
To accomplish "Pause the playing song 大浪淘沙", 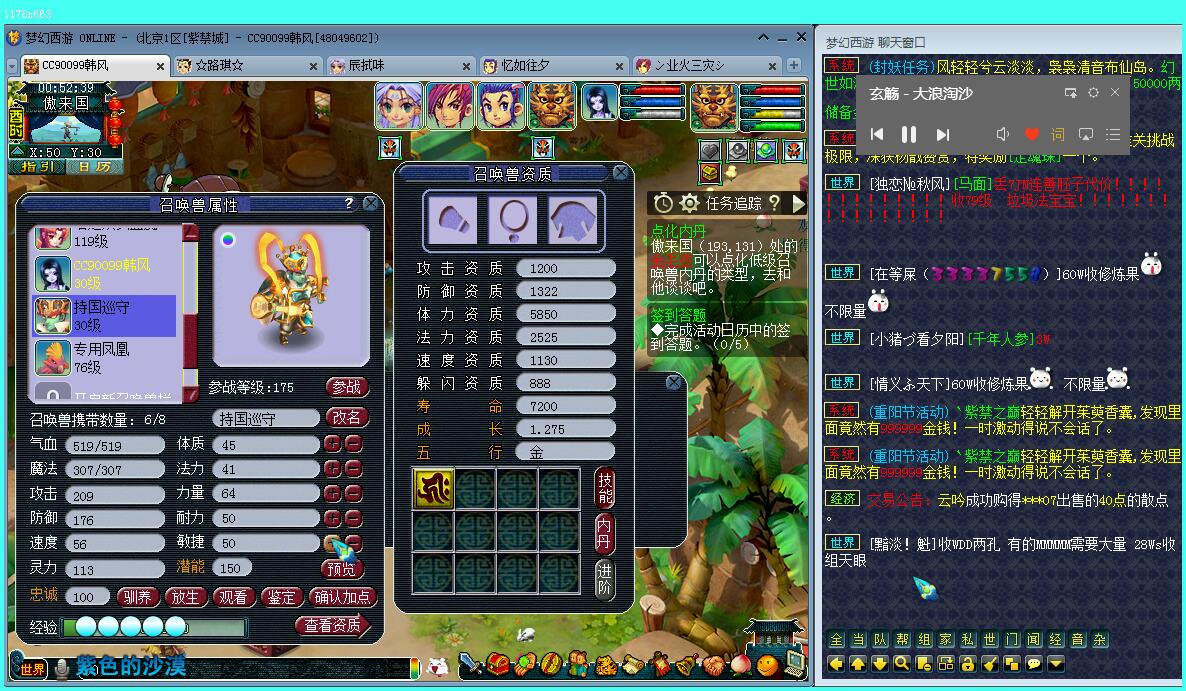I will (909, 135).
